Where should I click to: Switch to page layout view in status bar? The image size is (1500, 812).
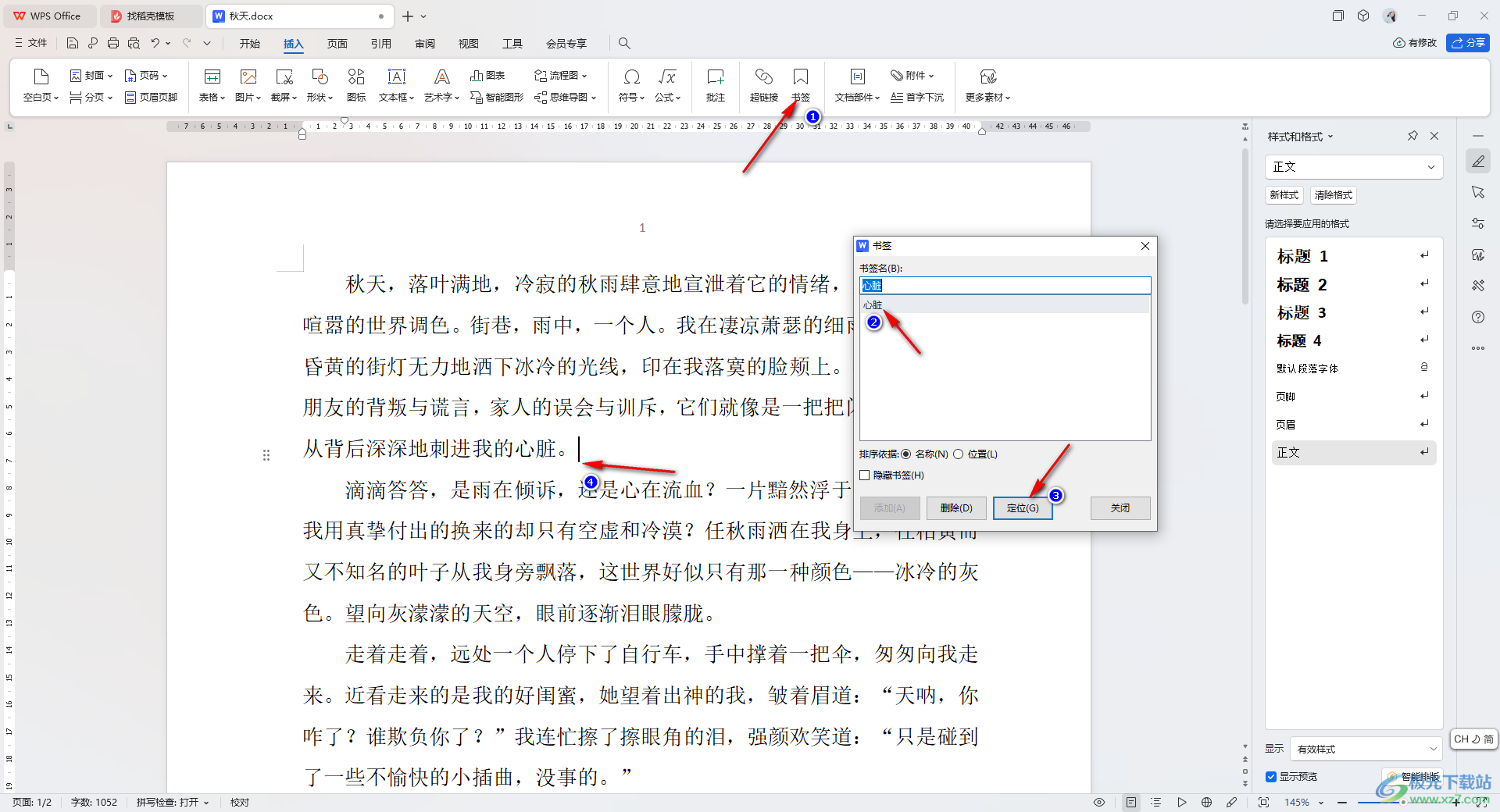(x=1131, y=803)
